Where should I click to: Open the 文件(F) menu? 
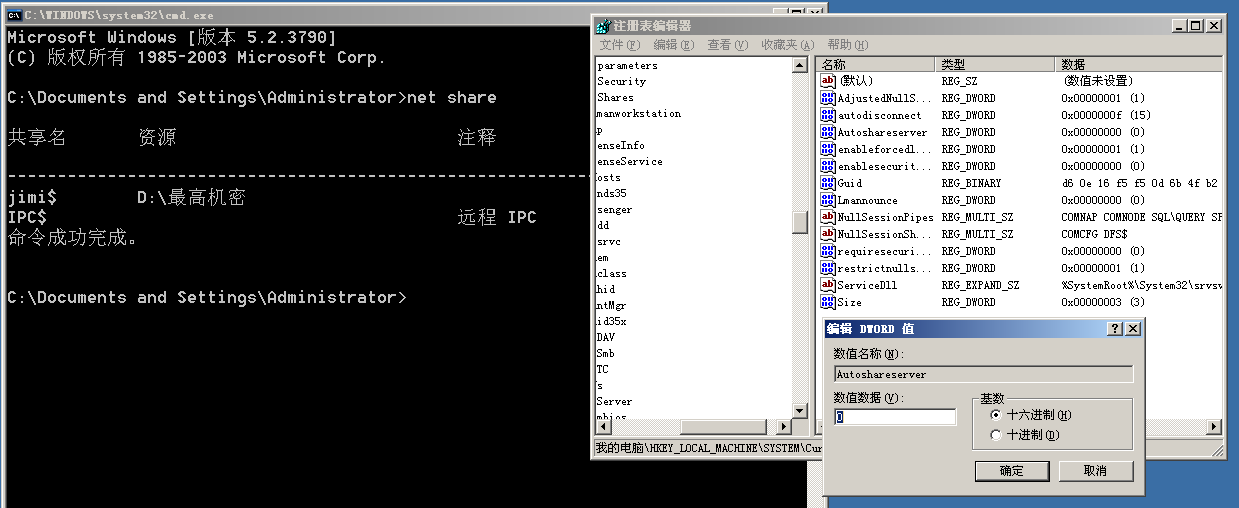(619, 45)
